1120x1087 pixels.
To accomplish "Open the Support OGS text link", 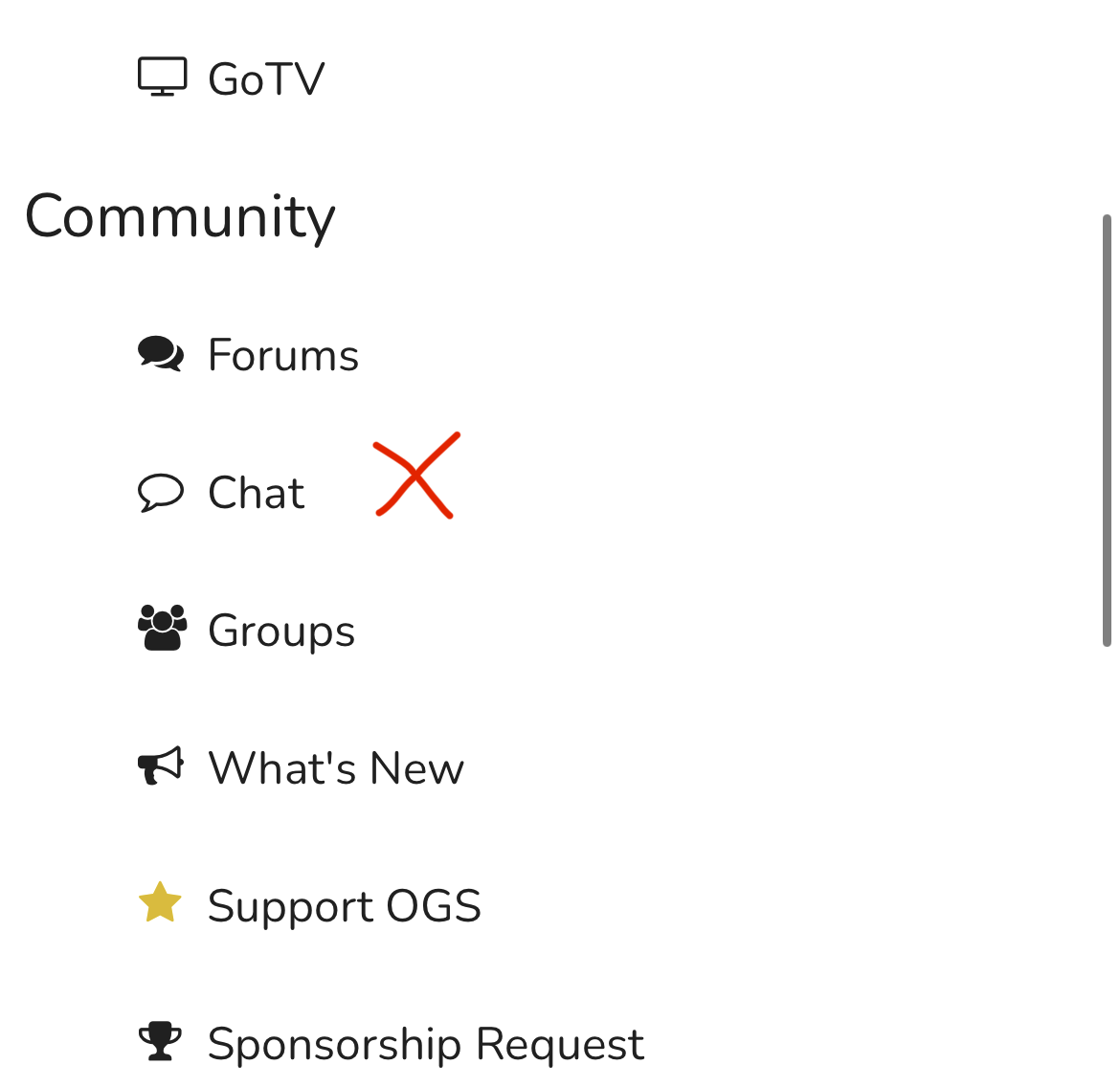I will (345, 906).
